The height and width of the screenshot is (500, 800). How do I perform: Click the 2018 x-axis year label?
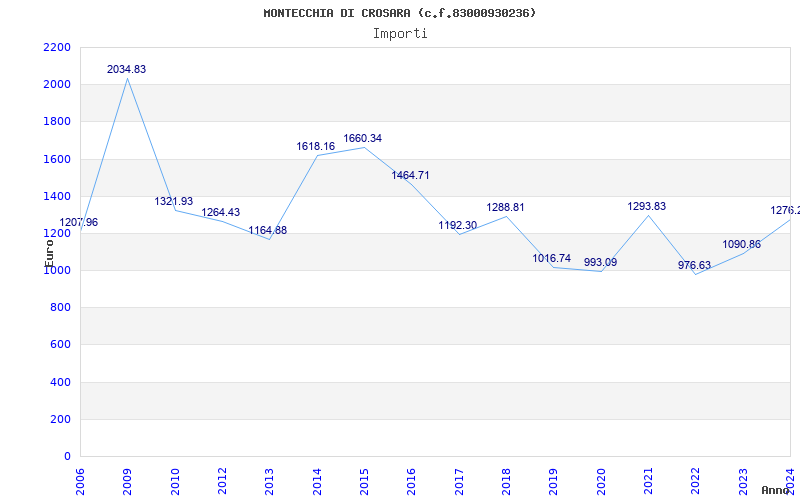point(506,481)
